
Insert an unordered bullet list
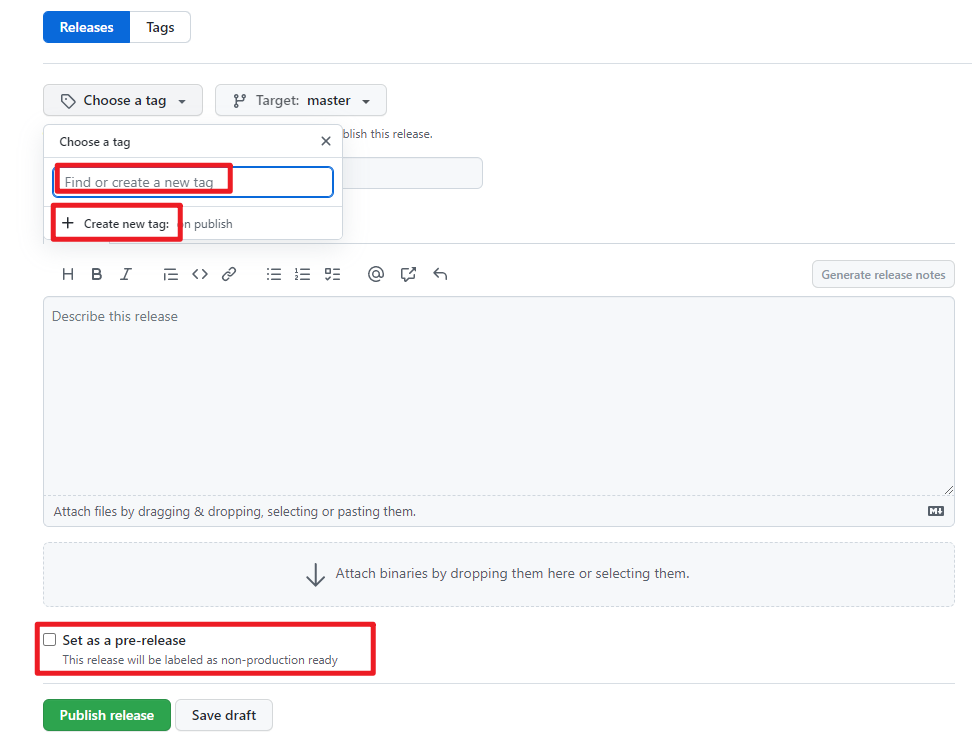(274, 274)
